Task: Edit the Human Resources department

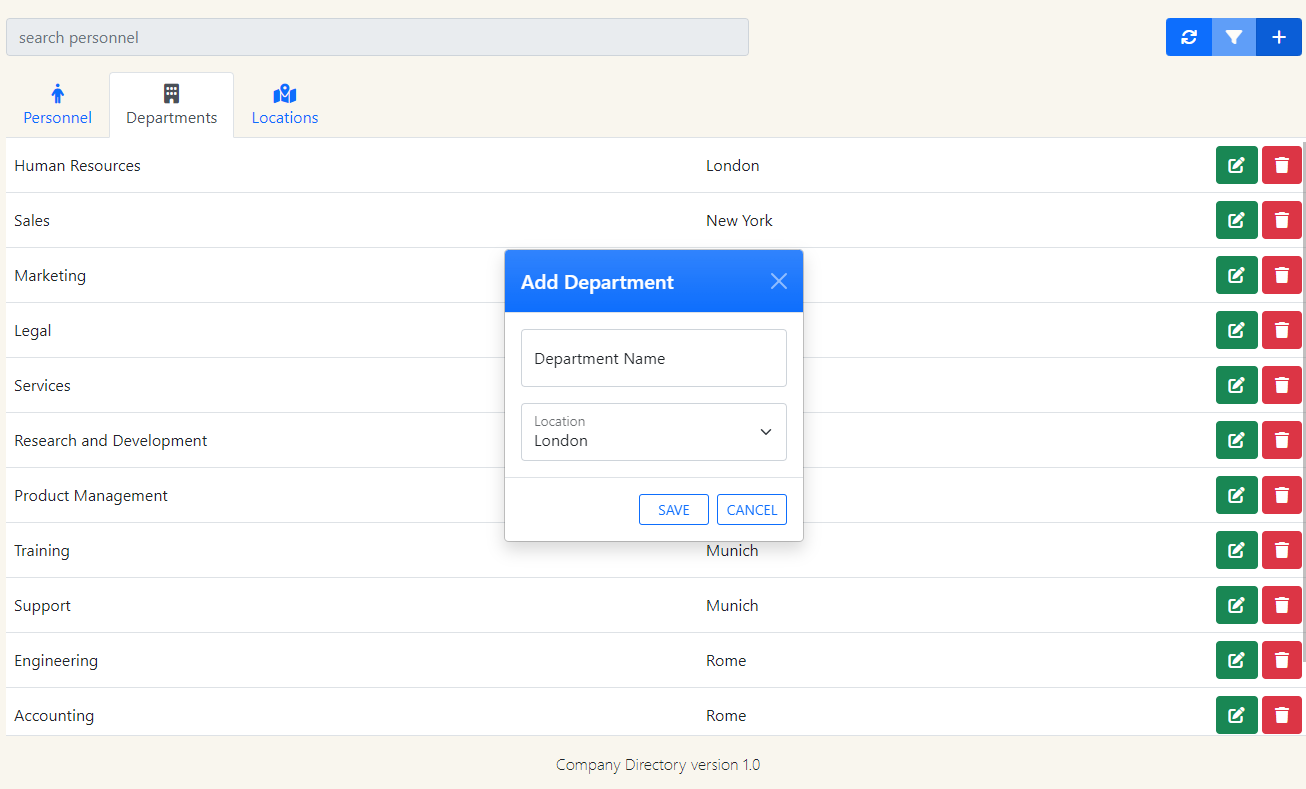Action: click(1236, 165)
